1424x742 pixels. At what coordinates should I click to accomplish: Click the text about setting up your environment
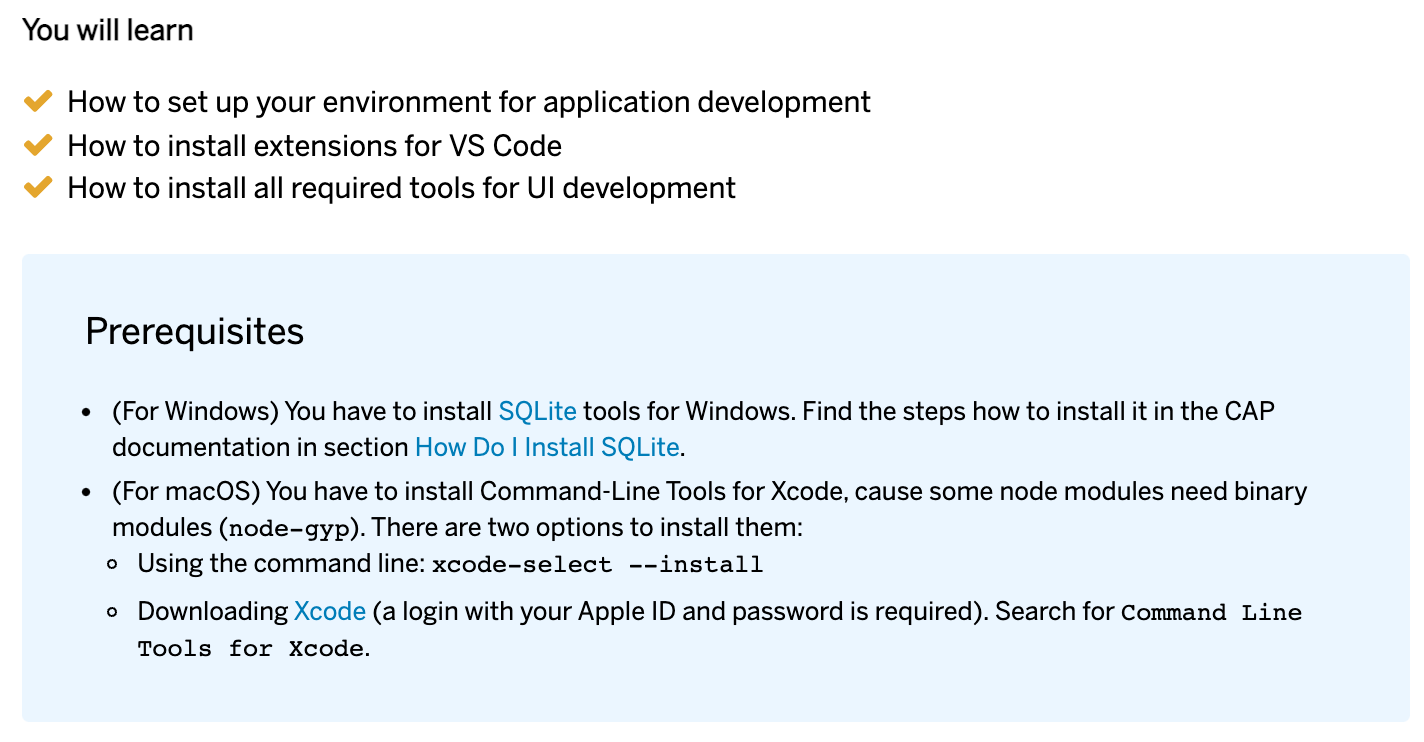[x=469, y=102]
